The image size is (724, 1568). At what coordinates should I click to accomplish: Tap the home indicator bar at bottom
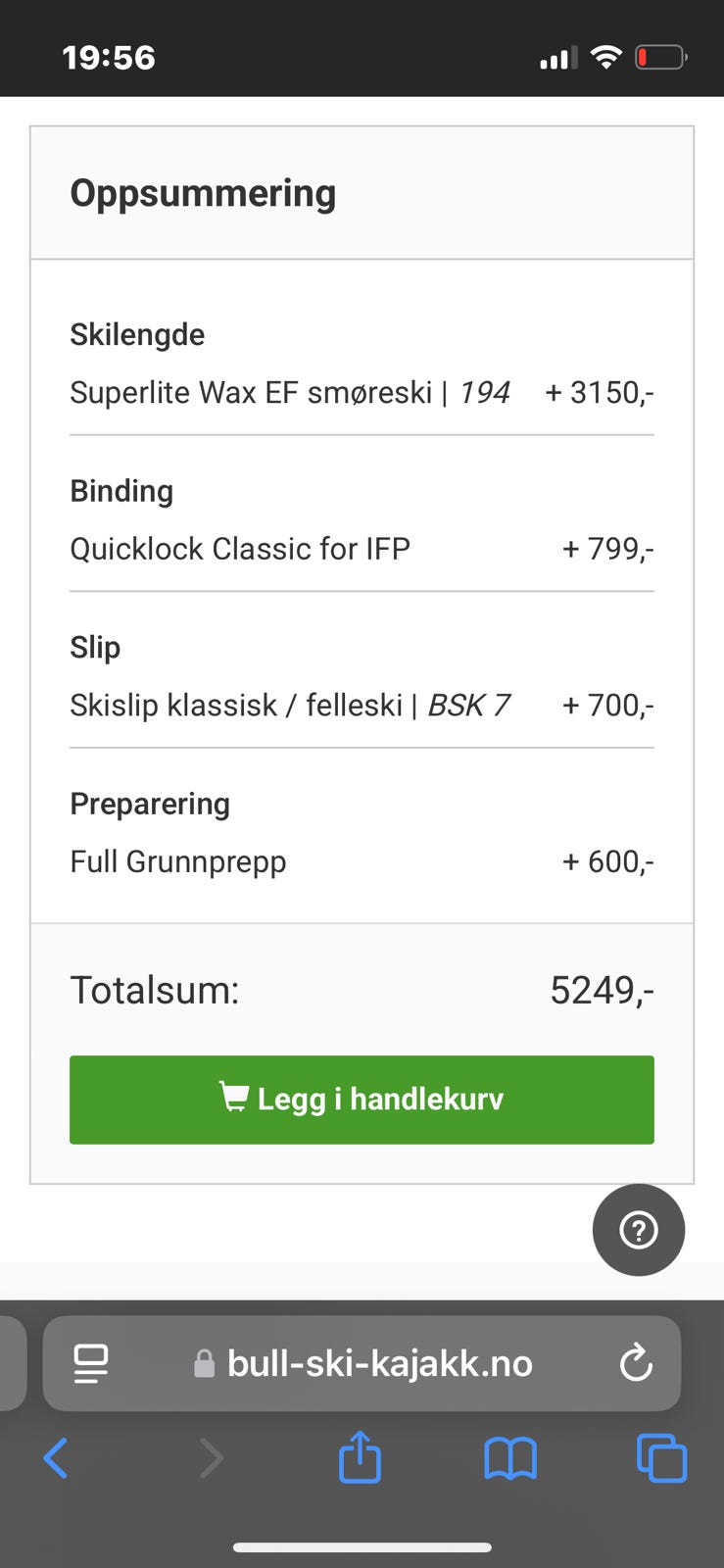click(362, 1520)
